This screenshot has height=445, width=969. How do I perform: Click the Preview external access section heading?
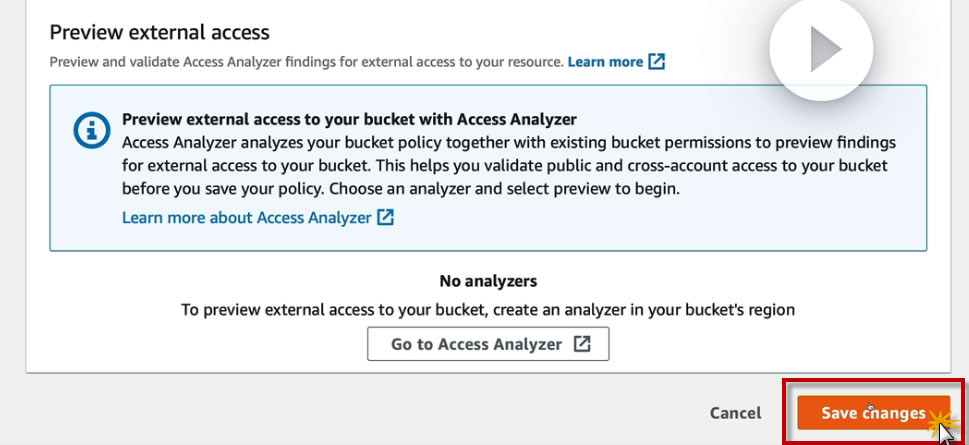click(x=159, y=32)
